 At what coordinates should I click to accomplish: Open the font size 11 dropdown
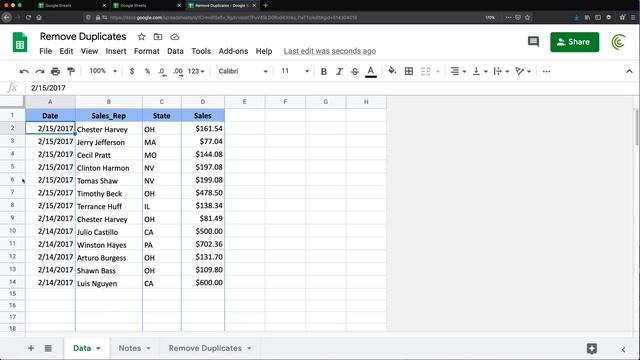pos(295,71)
